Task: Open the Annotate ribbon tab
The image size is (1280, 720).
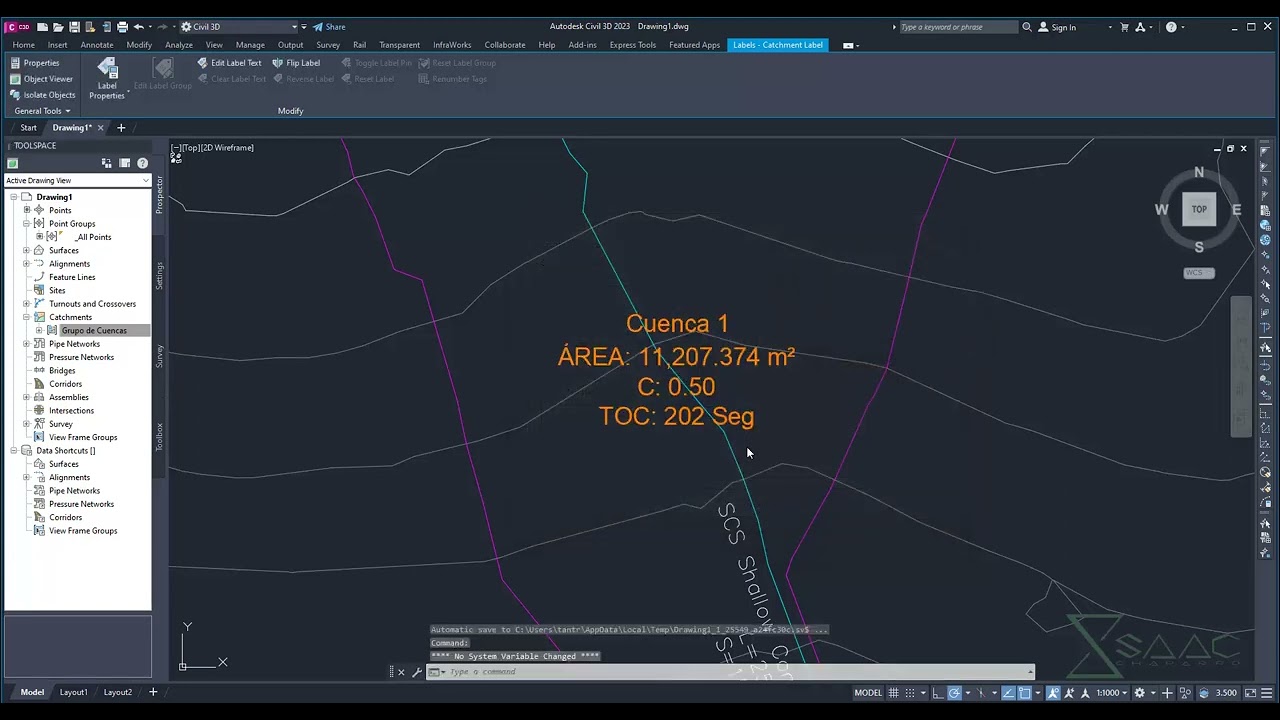Action: (97, 45)
